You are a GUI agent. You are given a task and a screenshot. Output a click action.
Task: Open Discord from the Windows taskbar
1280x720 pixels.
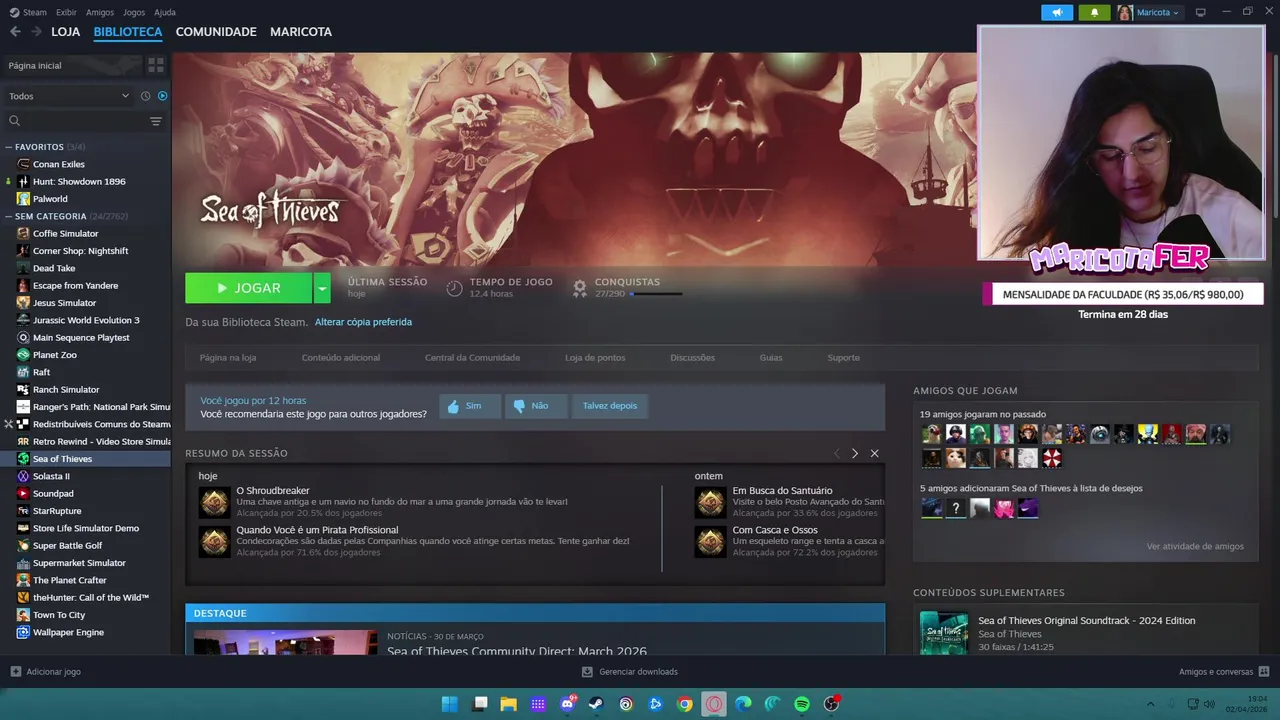[568, 704]
